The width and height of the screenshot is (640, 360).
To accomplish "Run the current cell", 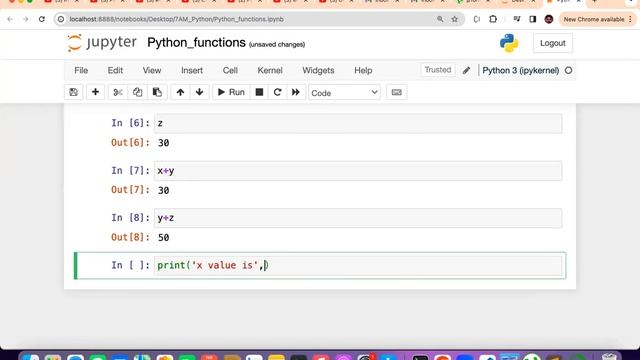I will pyautogui.click(x=231, y=92).
